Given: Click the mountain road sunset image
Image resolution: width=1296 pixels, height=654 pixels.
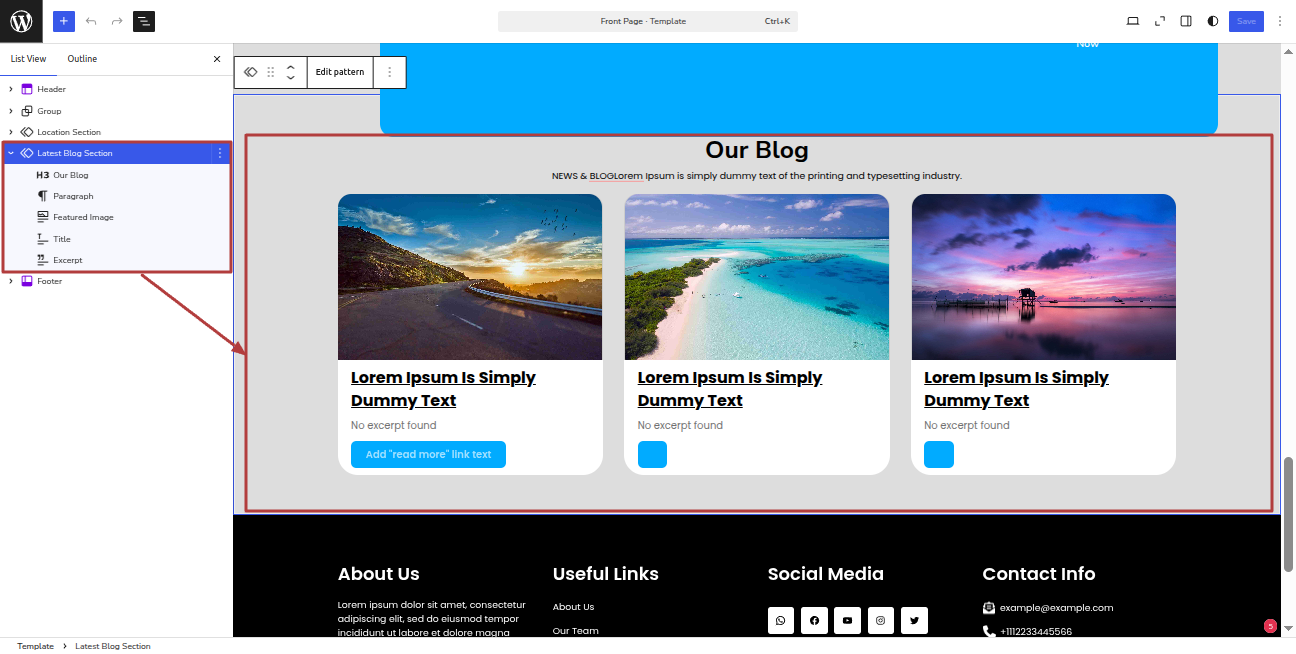Looking at the screenshot, I should pos(470,277).
